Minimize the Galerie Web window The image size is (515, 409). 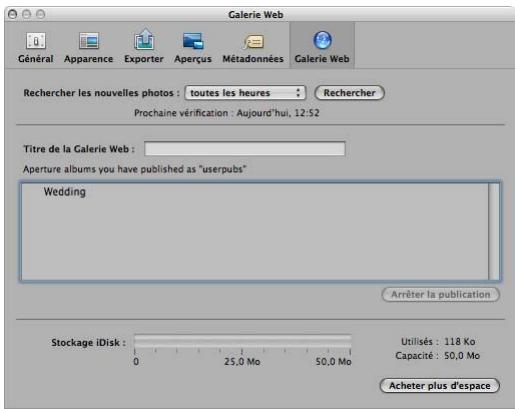click(27, 14)
